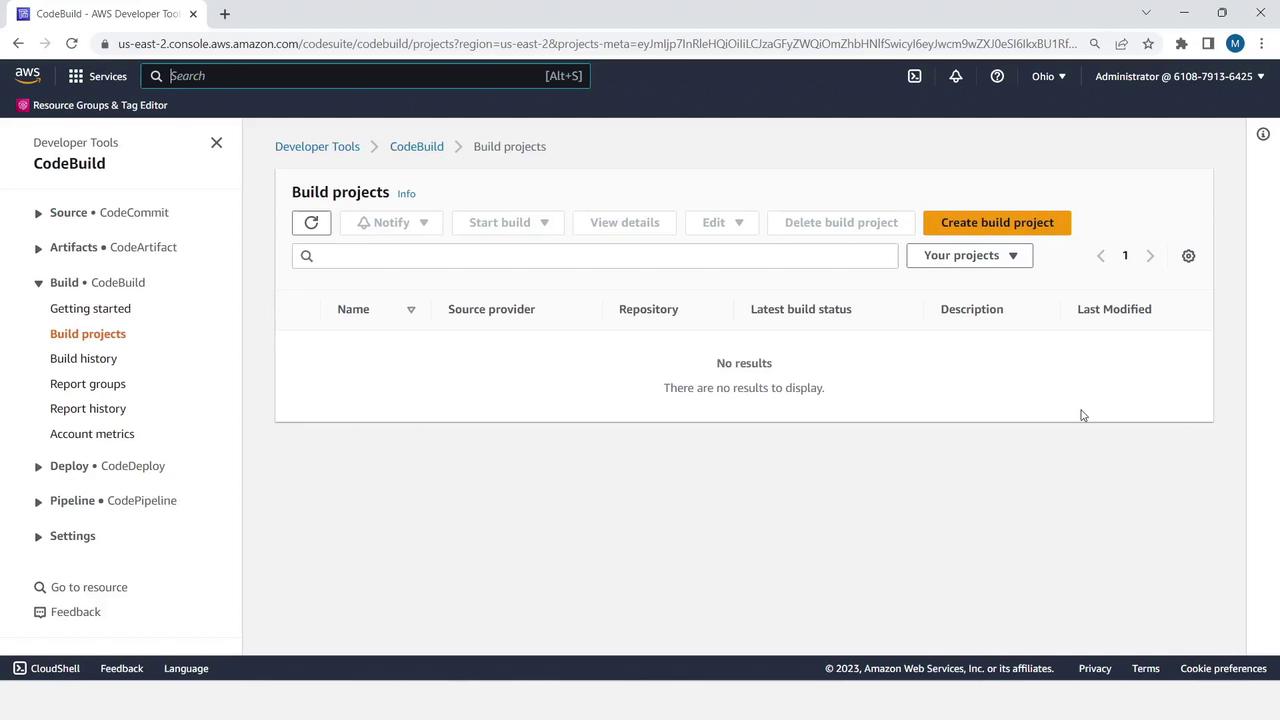The height and width of the screenshot is (720, 1280).
Task: Click the View details button
Action: click(x=624, y=223)
